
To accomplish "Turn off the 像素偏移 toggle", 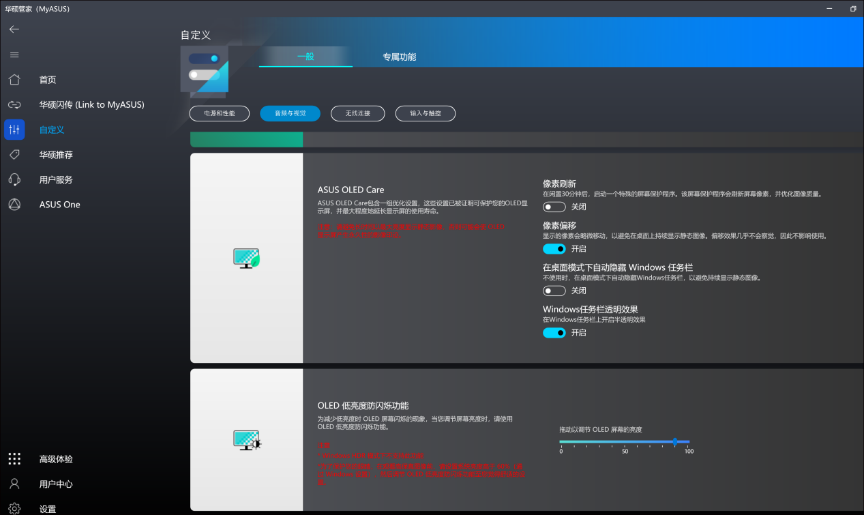I will (554, 249).
